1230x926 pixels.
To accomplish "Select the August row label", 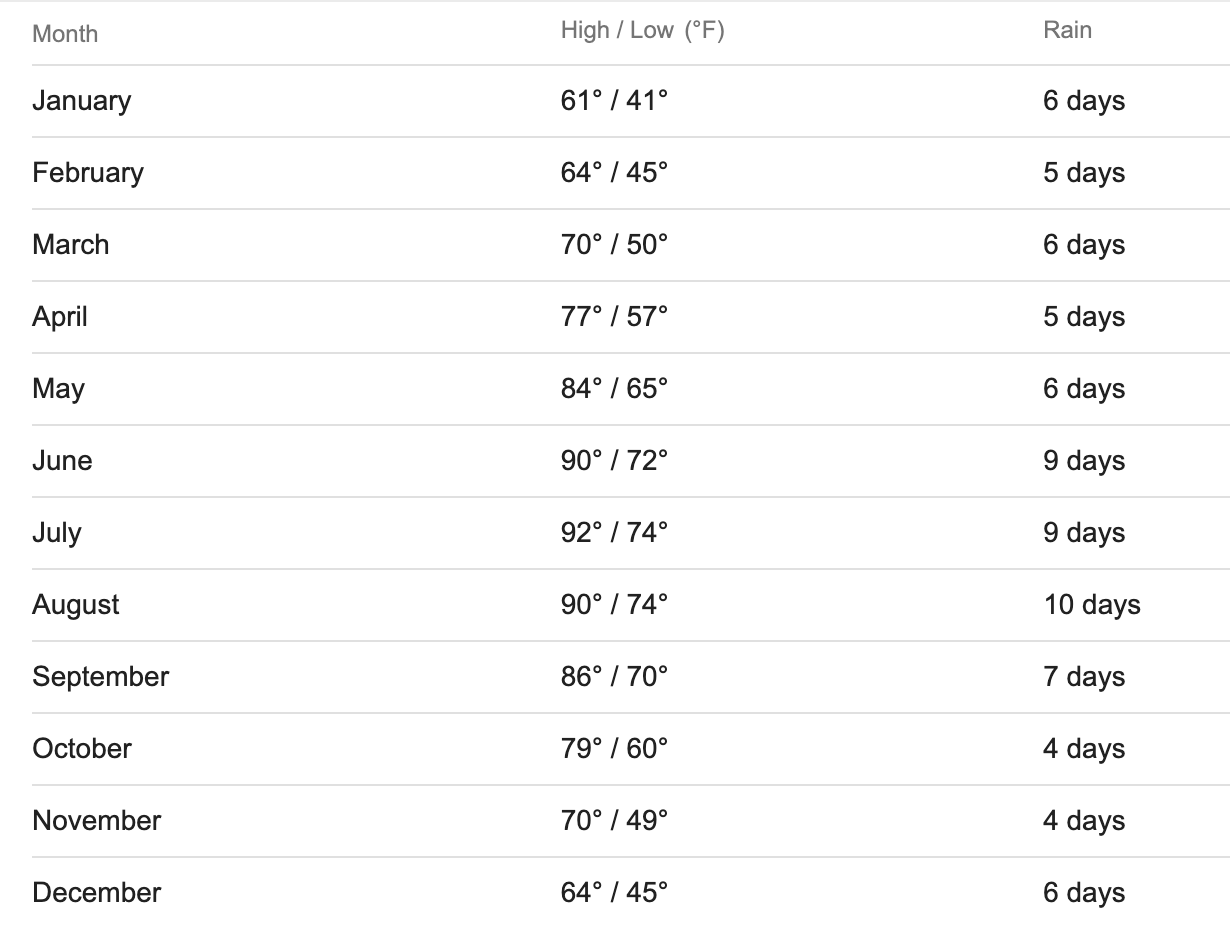I will (x=76, y=605).
